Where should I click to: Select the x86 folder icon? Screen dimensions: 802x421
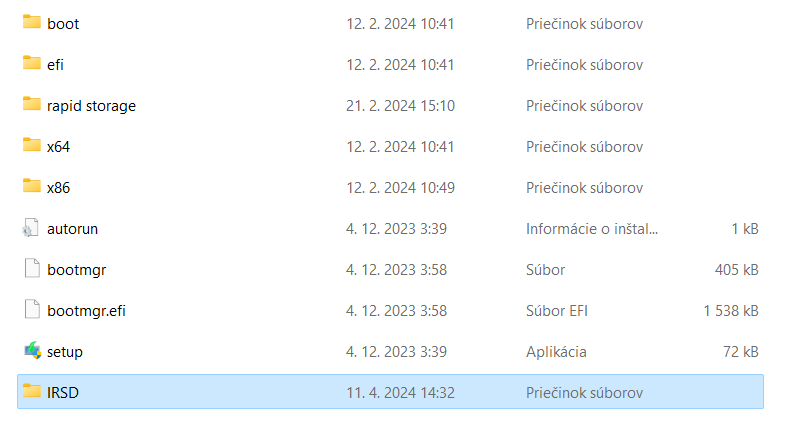pos(32,186)
